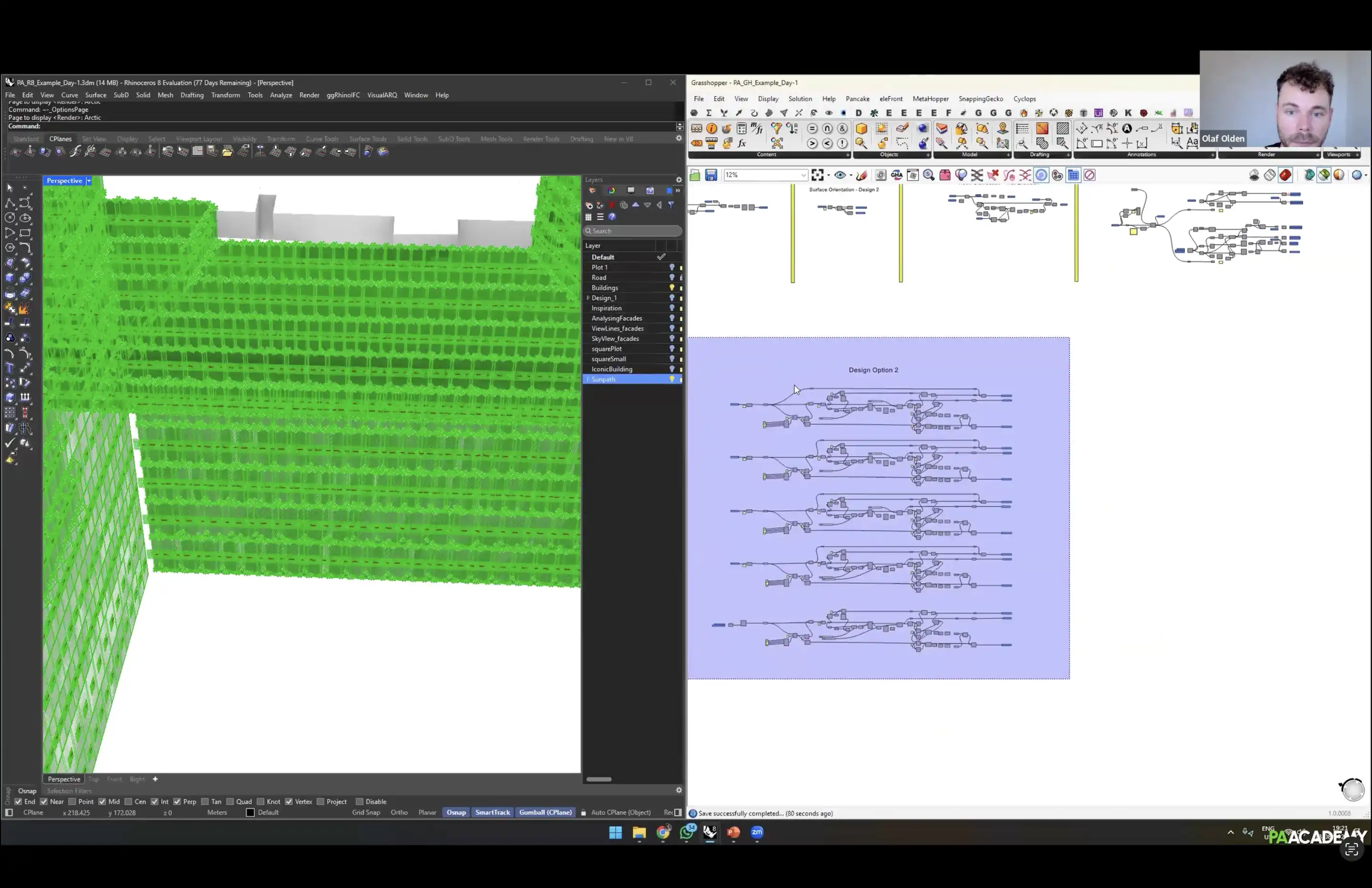Click the red shaded preview icon in Grasshopper
Screen dimensions: 1372x888
[x=1285, y=175]
